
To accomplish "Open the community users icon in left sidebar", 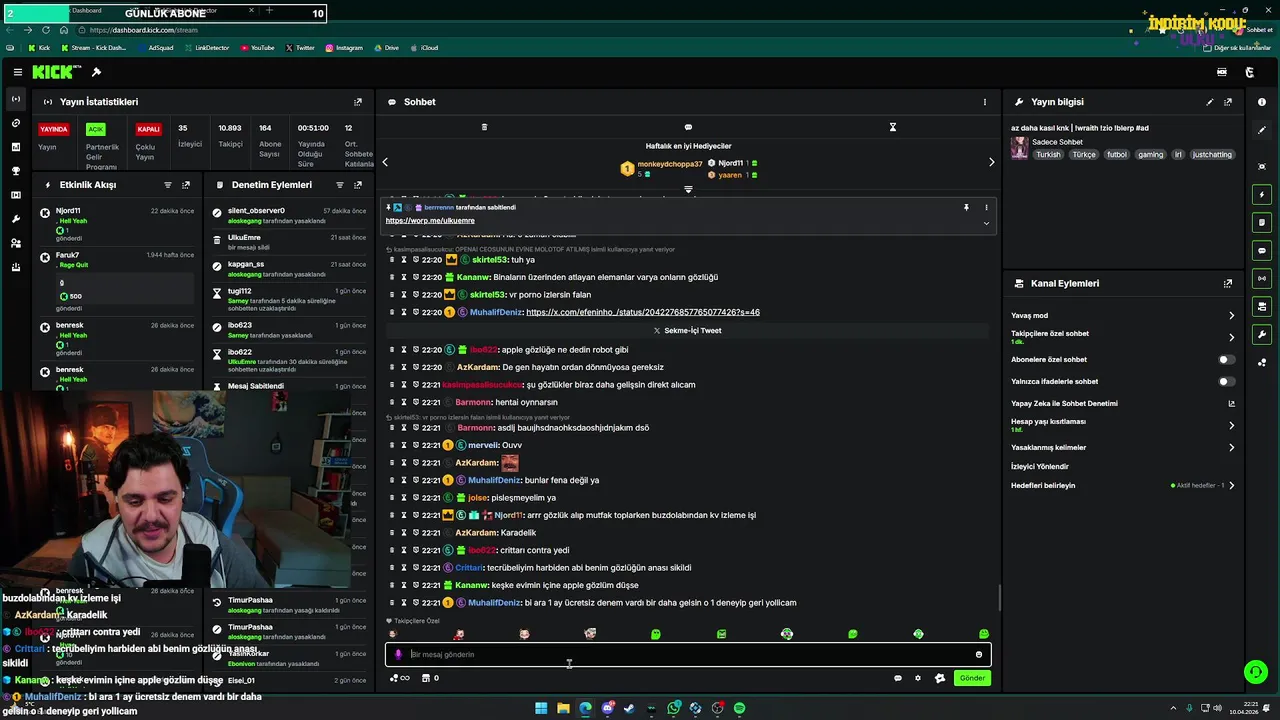I will [x=15, y=243].
